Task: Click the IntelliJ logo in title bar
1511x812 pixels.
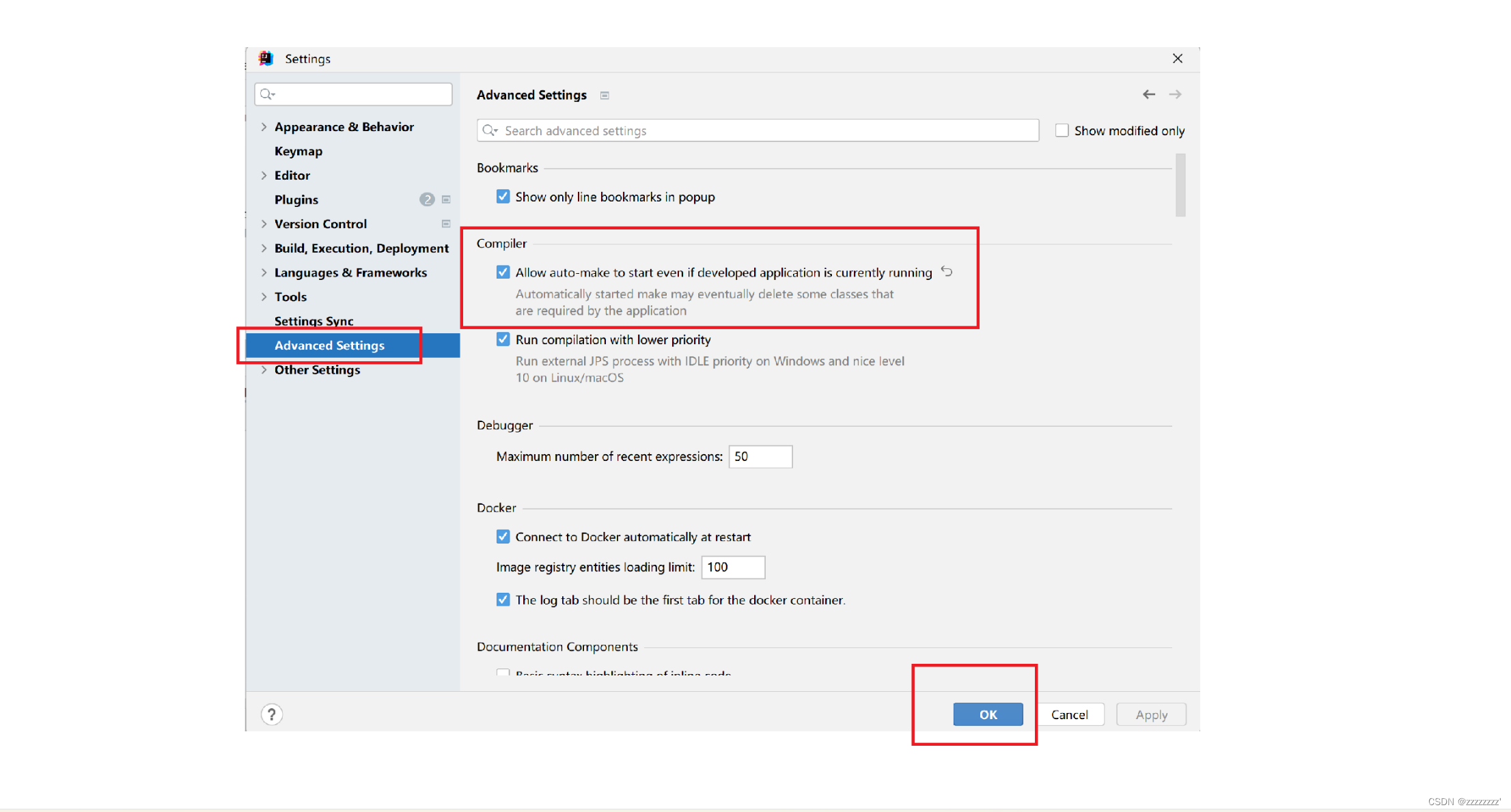Action: click(266, 59)
